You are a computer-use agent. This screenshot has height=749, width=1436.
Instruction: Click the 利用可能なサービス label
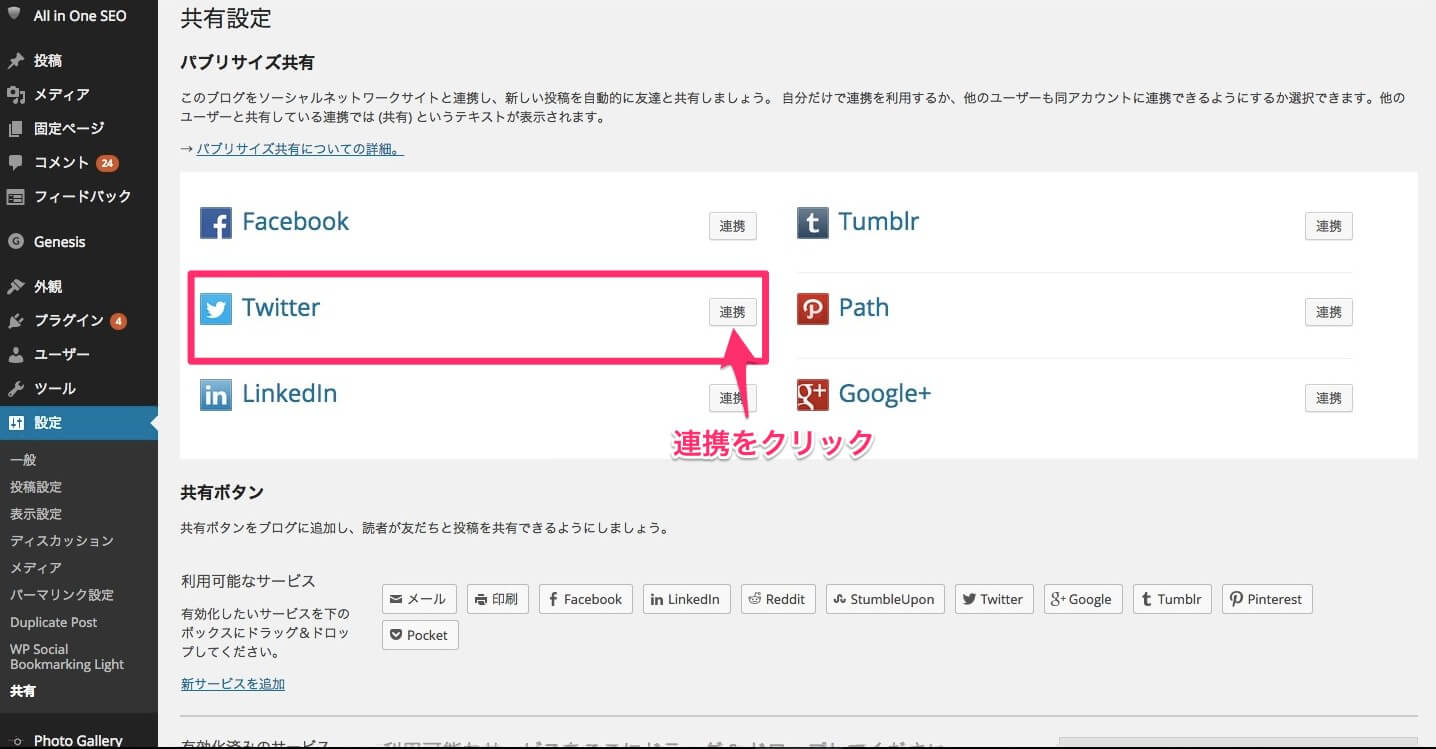(248, 581)
